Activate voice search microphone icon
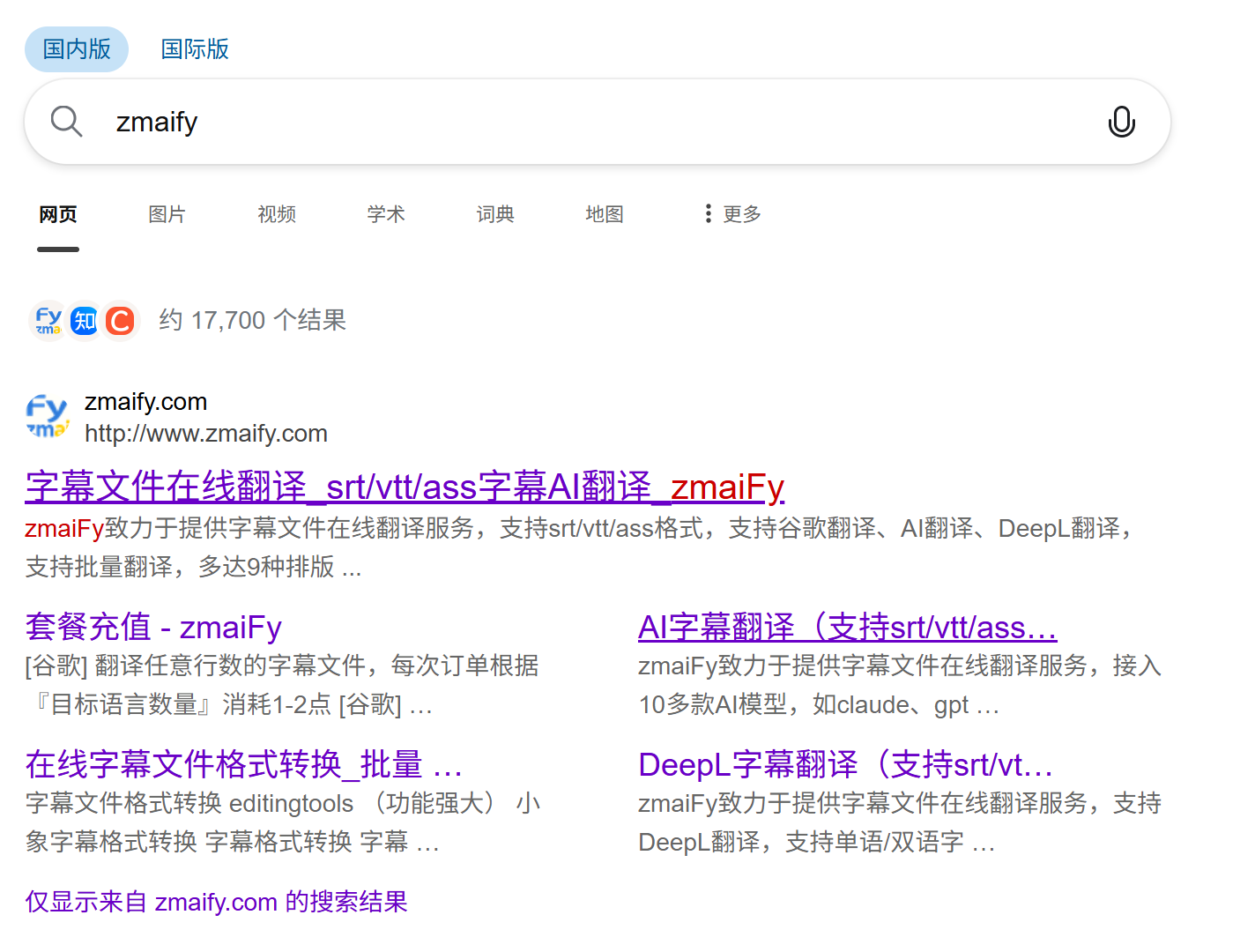The width and height of the screenshot is (1255, 952). point(1121,122)
